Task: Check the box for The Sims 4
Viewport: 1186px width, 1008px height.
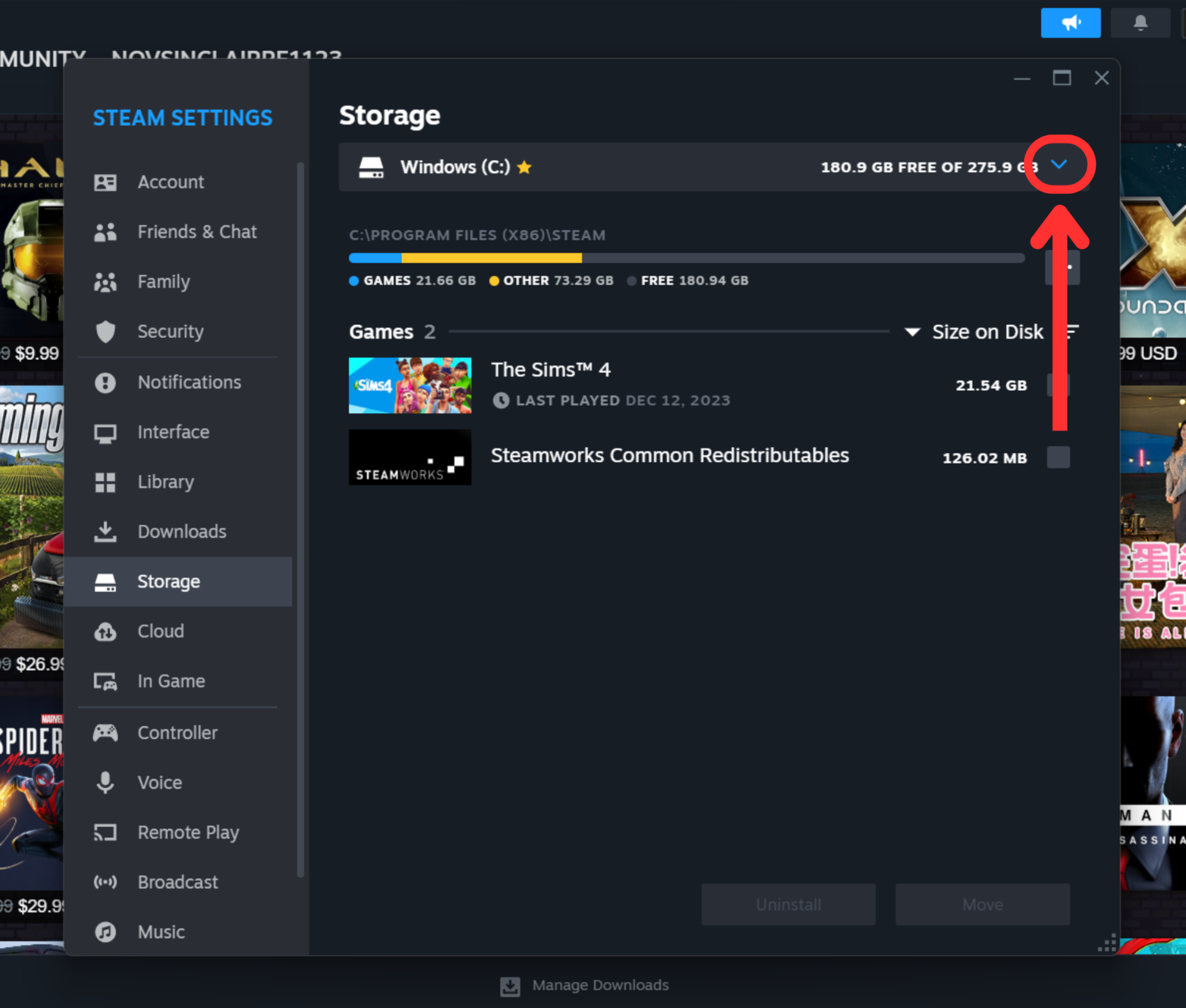Action: (x=1058, y=385)
